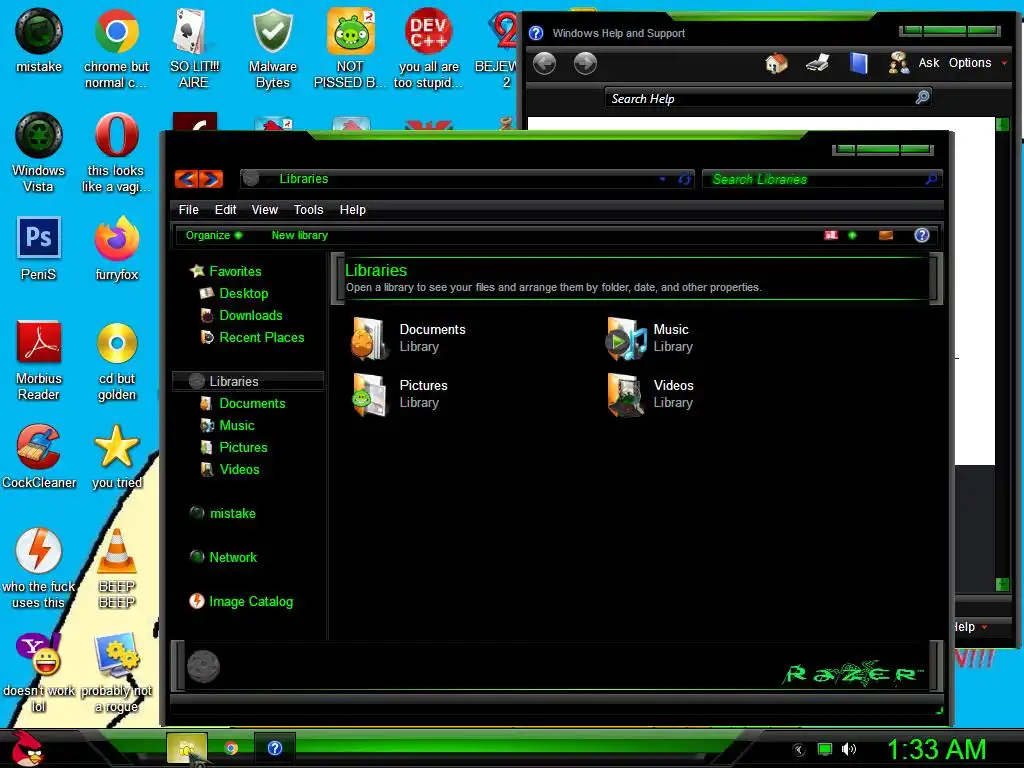
Task: Select Image Catalog in the navigation pane
Action: pyautogui.click(x=241, y=601)
